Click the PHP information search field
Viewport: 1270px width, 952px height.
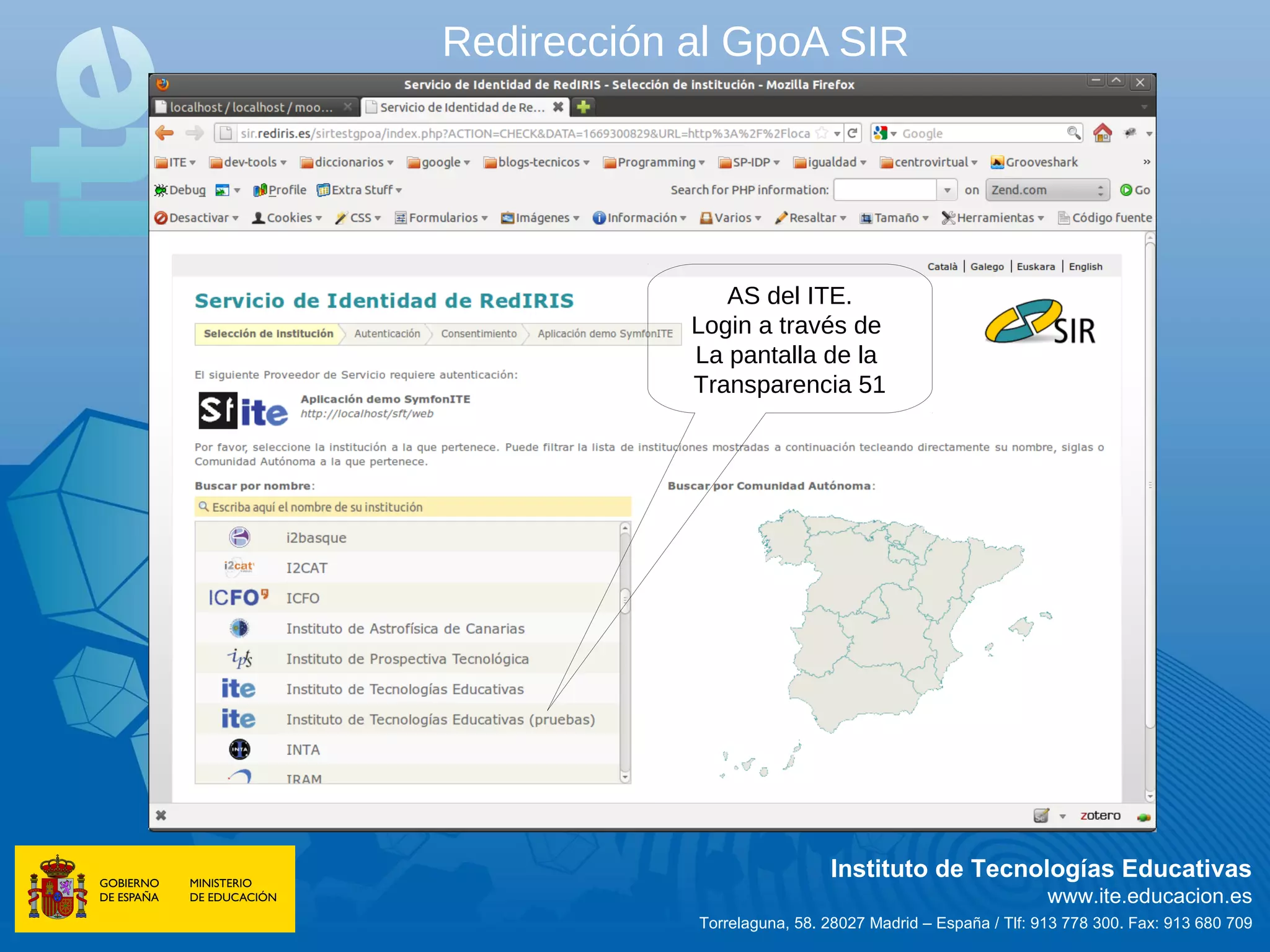885,190
